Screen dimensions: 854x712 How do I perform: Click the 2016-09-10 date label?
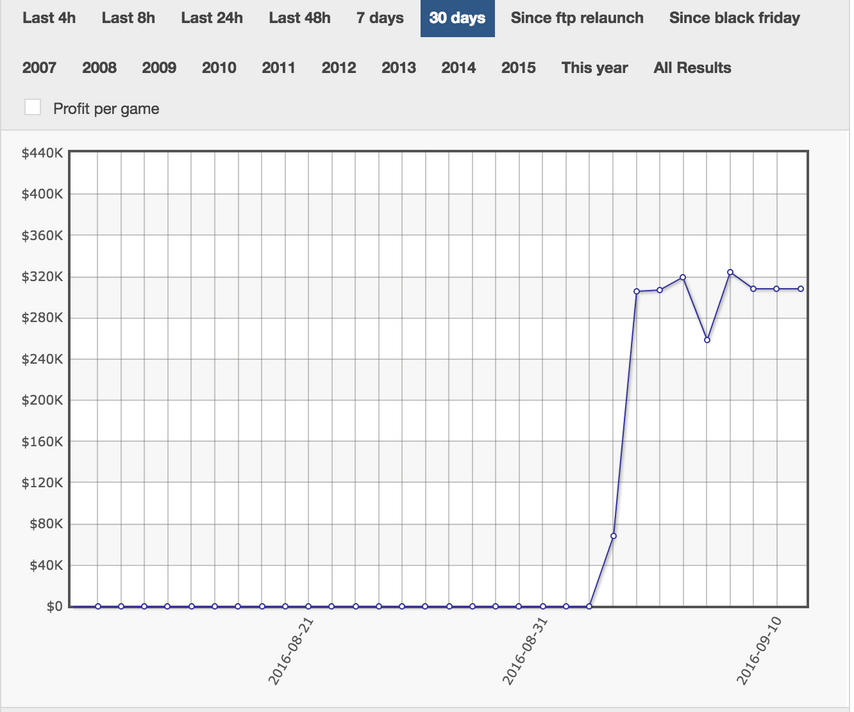759,650
